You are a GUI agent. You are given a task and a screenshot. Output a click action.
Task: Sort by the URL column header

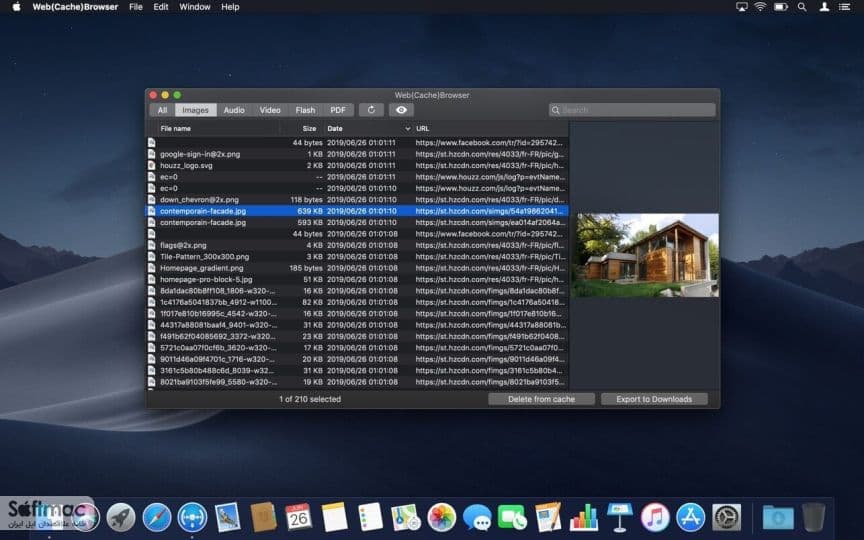point(423,128)
